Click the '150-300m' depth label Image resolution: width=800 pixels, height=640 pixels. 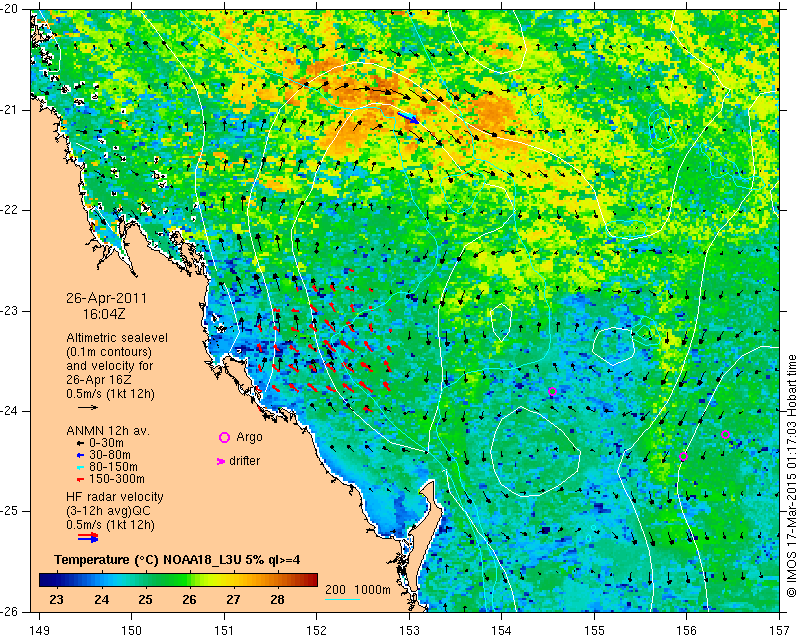coord(117,479)
